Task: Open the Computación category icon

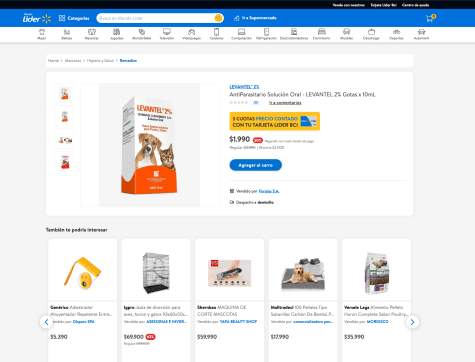Action: (x=241, y=34)
